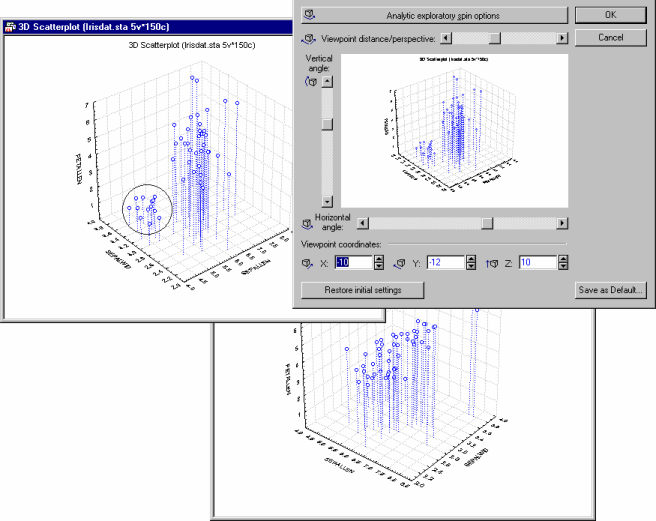The width and height of the screenshot is (656, 521).
Task: Click Save as Default button
Action: tap(610, 290)
